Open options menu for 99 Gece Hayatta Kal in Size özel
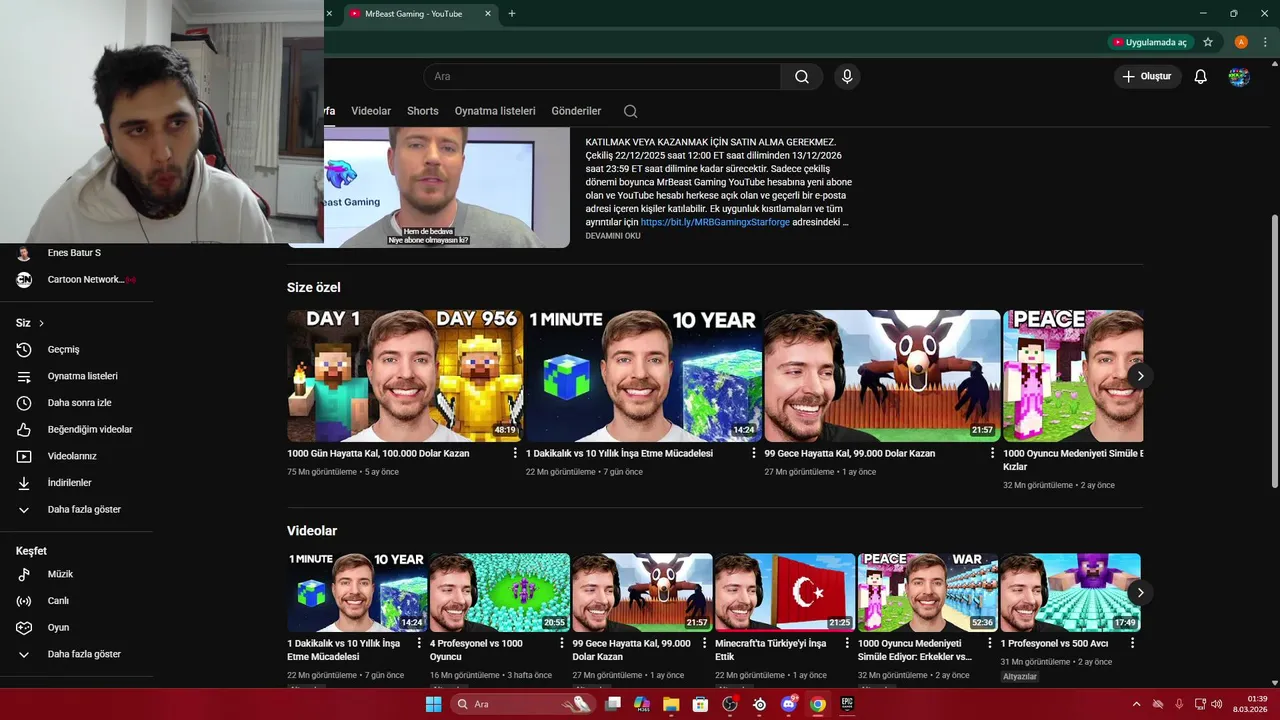This screenshot has height=720, width=1280. [992, 453]
